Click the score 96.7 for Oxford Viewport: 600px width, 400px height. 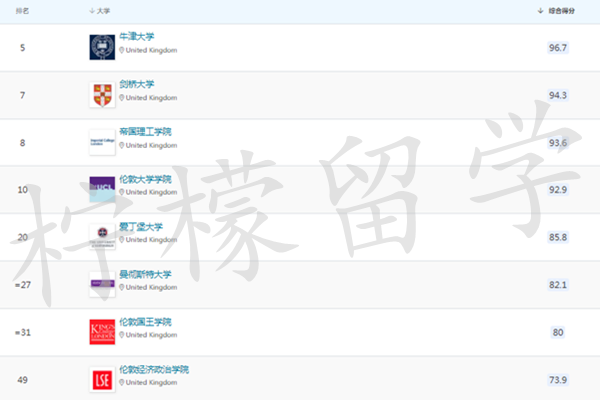tap(558, 48)
